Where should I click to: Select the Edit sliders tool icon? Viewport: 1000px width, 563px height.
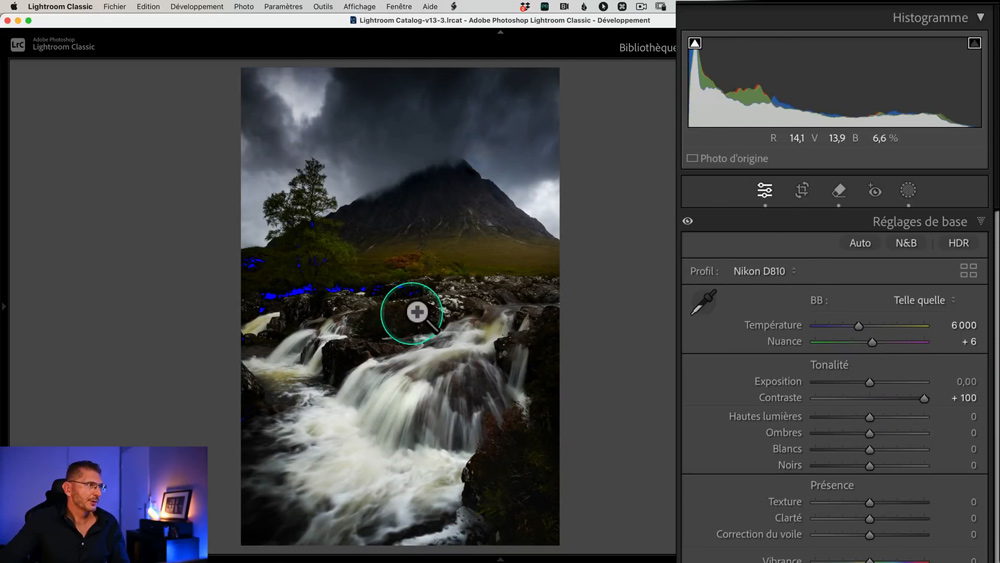tap(765, 190)
